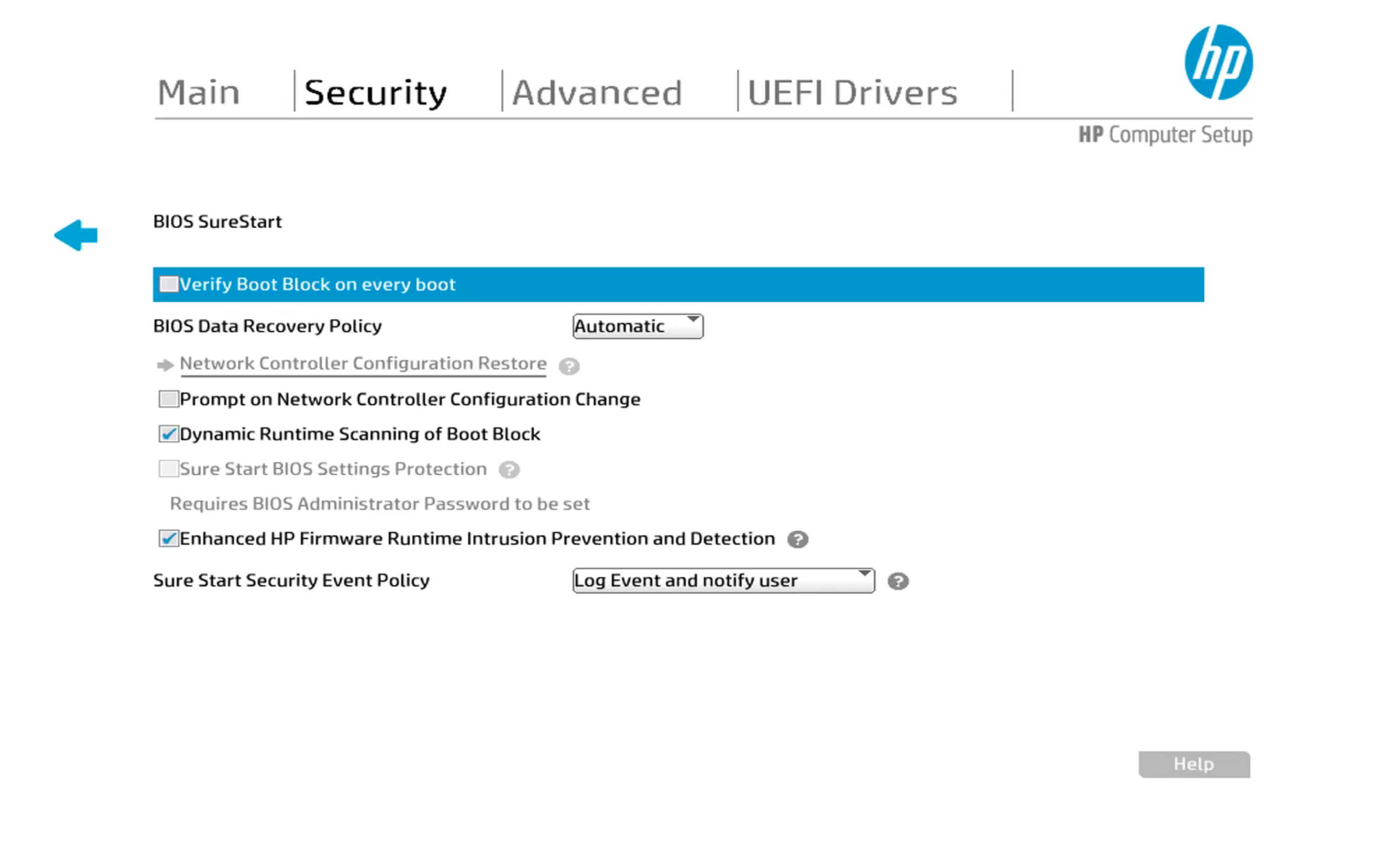The height and width of the screenshot is (865, 1400).
Task: Go to UEFI Drivers tab
Action: click(x=852, y=93)
